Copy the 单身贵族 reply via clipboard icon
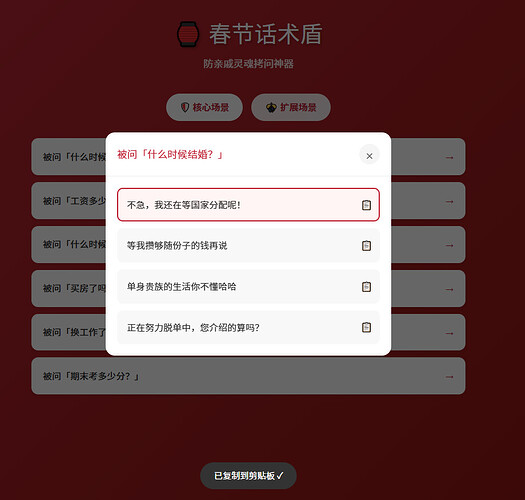Image resolution: width=525 pixels, height=500 pixels. (366, 287)
